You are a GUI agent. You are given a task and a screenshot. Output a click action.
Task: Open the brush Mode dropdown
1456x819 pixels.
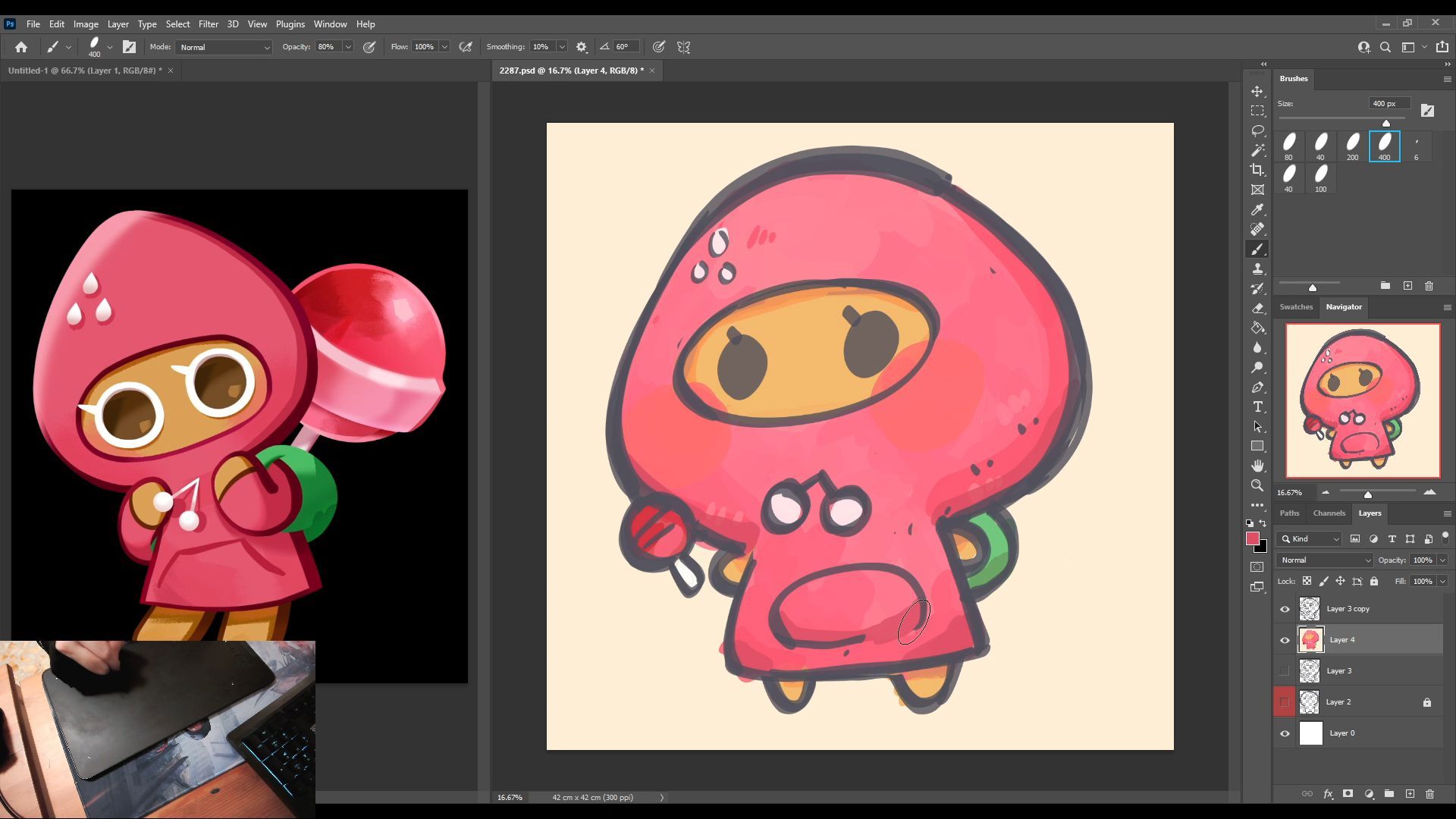pos(224,47)
